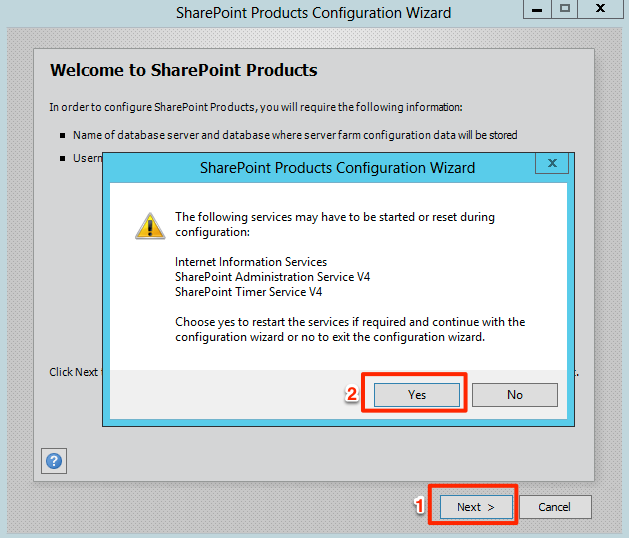Click No to exit the wizard
629x538 pixels.
pyautogui.click(x=515, y=395)
